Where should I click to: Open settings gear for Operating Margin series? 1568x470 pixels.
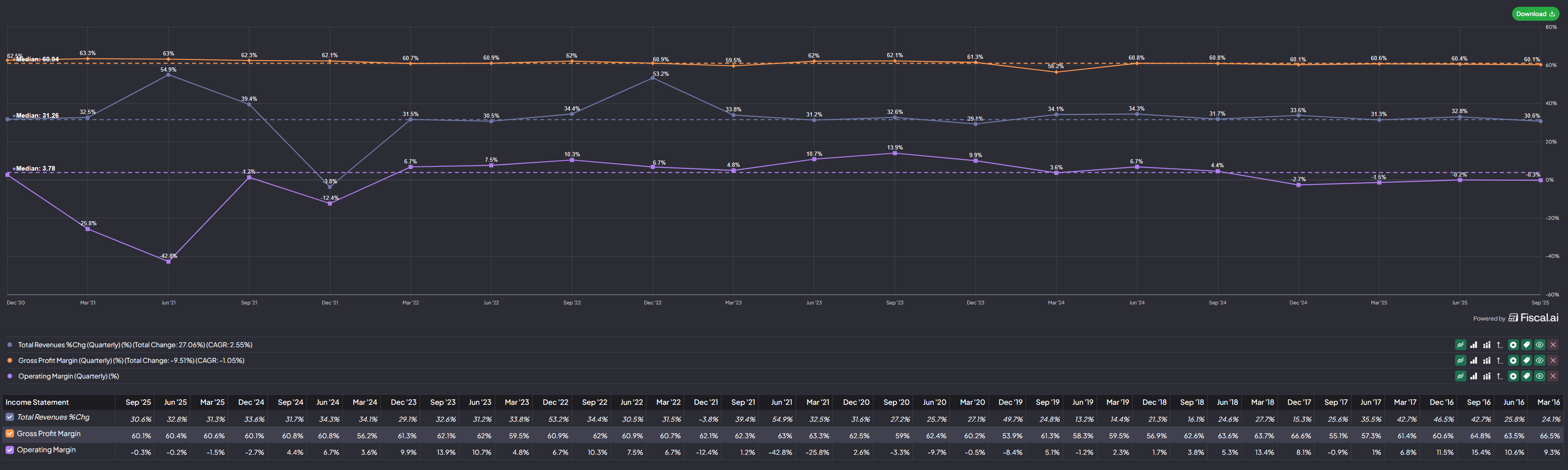1513,376
